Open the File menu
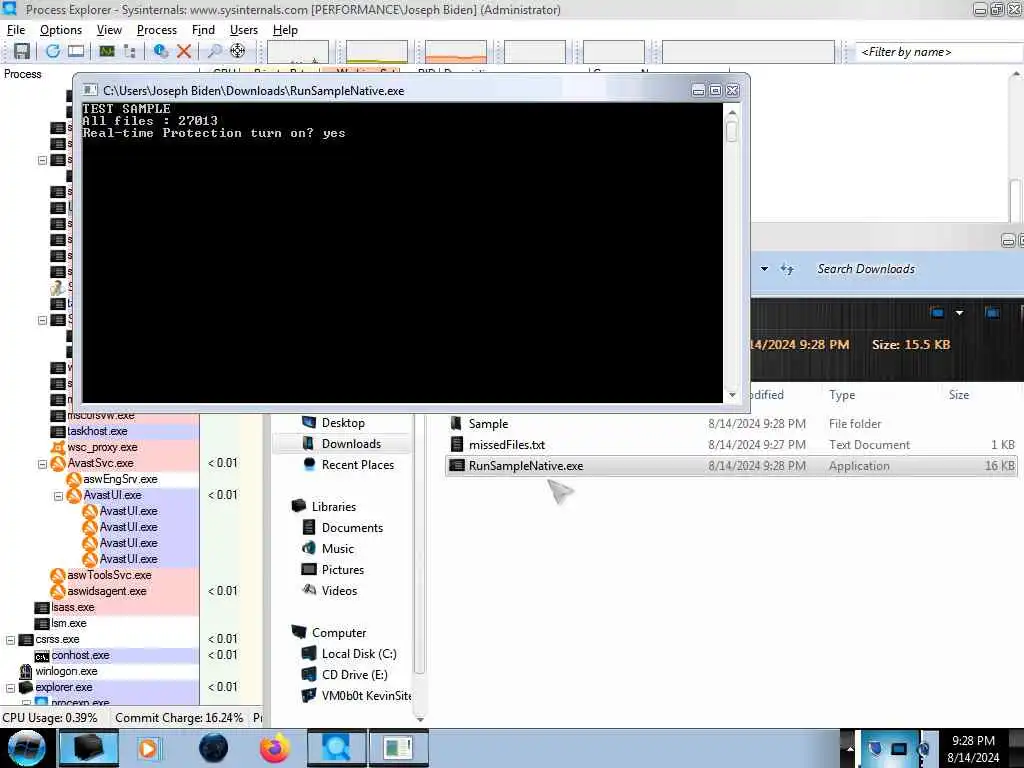The width and height of the screenshot is (1024, 768). click(x=16, y=30)
